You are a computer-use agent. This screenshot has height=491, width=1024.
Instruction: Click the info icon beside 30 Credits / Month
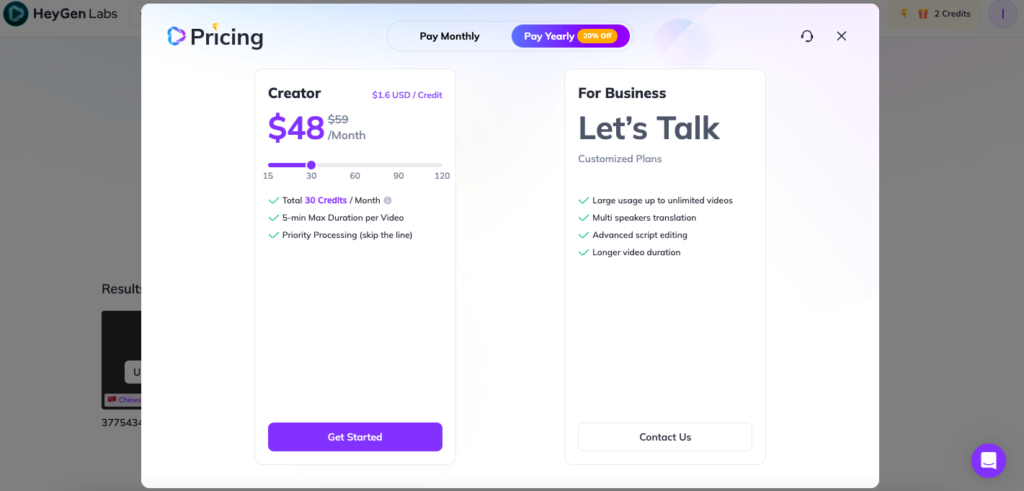(388, 200)
